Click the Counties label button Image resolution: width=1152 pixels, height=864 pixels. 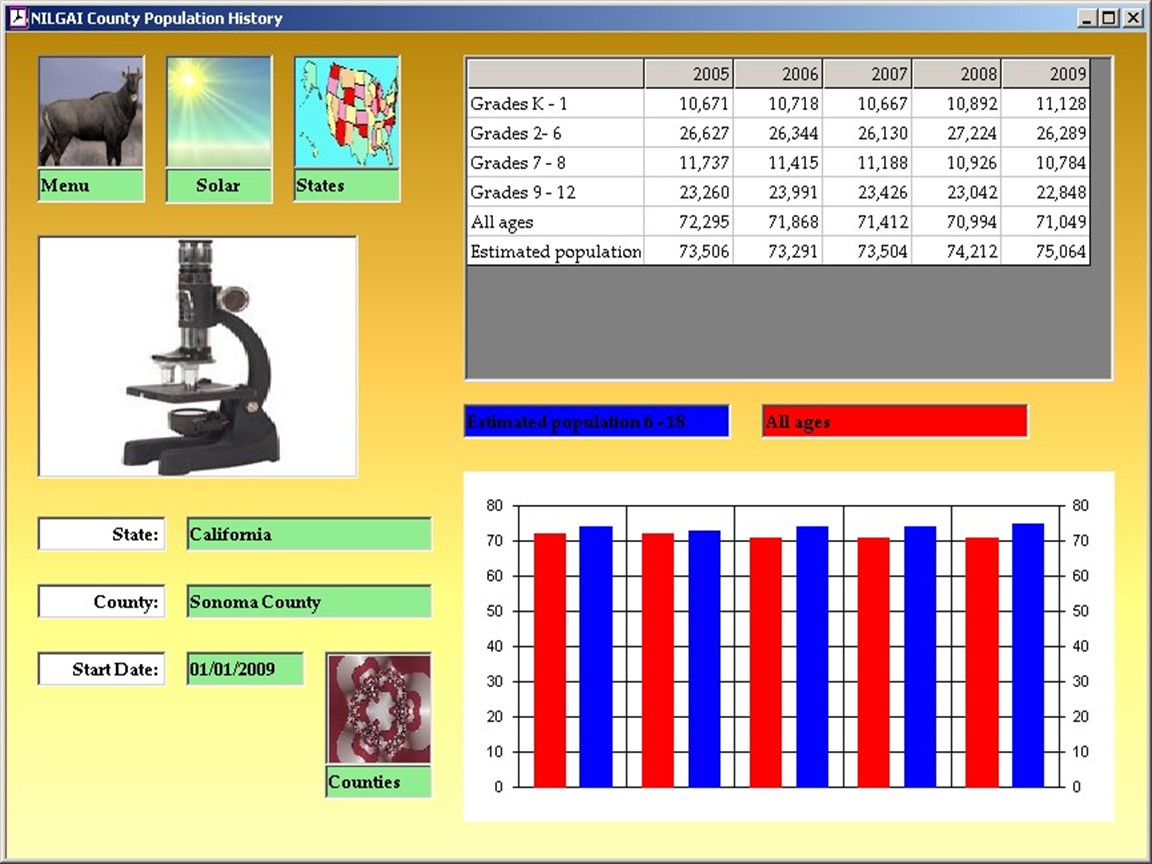(x=378, y=782)
